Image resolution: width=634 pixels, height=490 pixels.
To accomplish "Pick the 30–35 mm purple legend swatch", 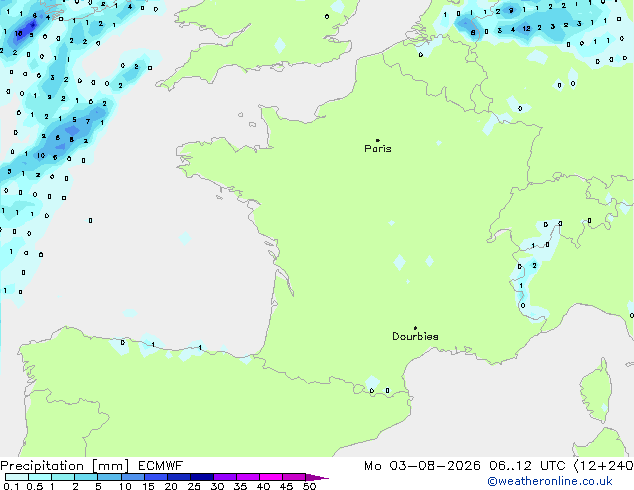I will (x=224, y=477).
